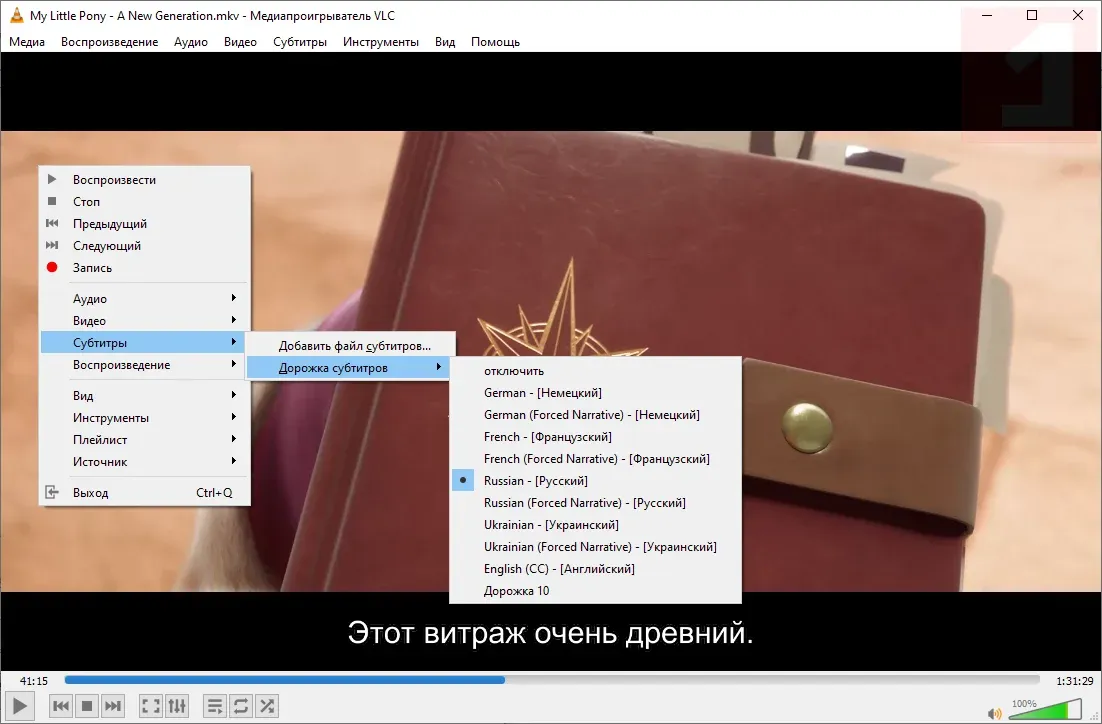This screenshot has width=1102, height=724.
Task: Maximize the VLC window
Action: [1032, 15]
